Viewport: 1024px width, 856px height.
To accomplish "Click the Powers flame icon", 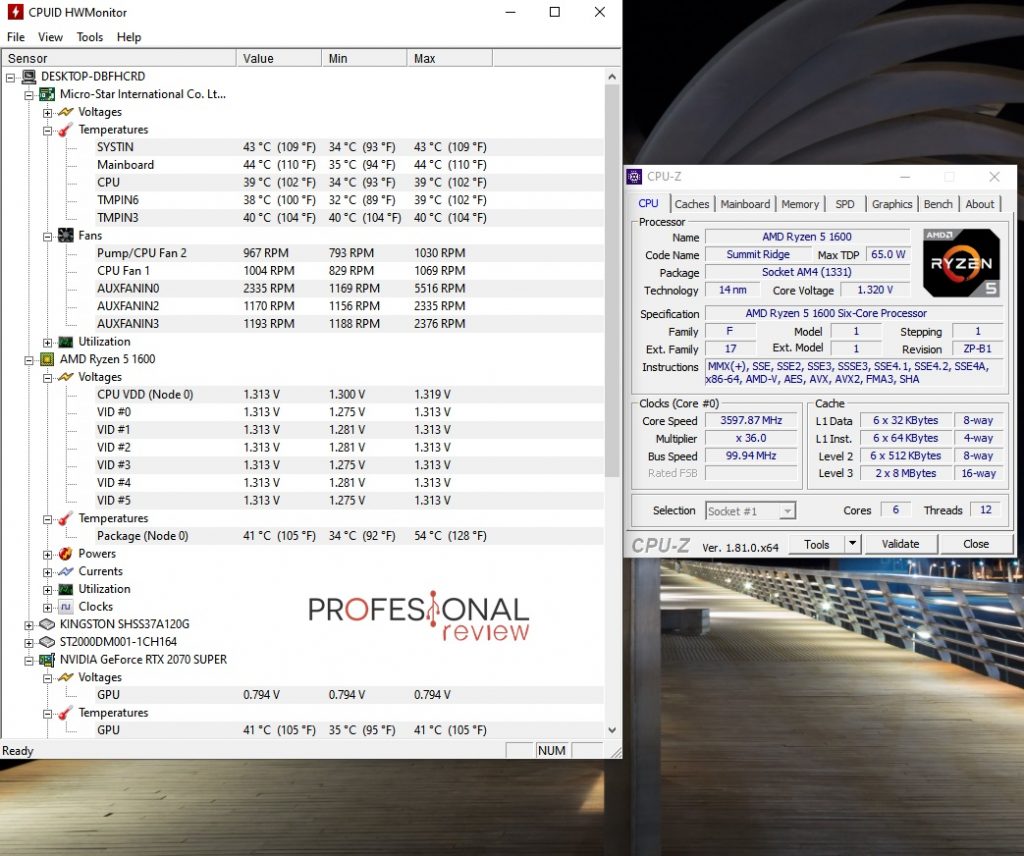I will tap(65, 554).
